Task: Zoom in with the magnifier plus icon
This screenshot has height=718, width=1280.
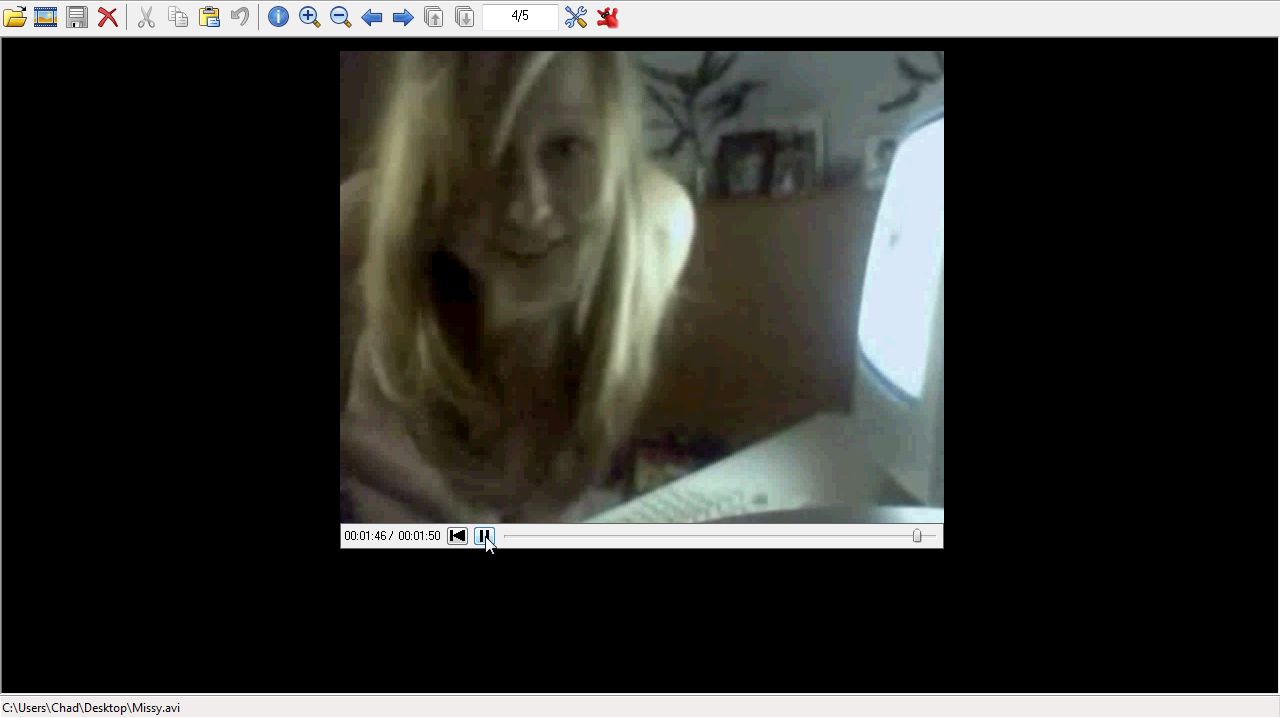Action: (309, 17)
